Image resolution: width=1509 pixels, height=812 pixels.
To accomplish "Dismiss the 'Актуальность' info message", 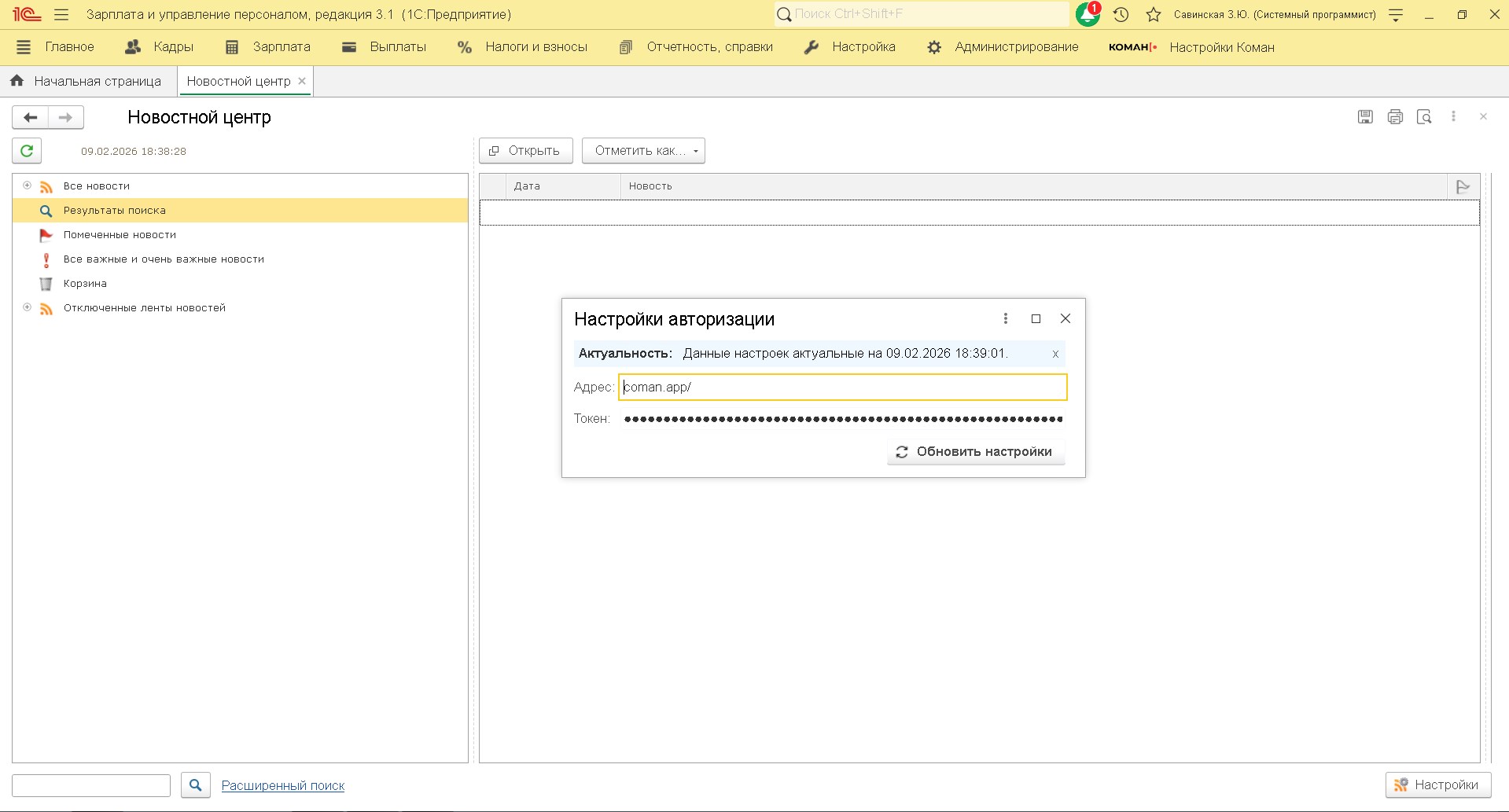I will point(1055,354).
